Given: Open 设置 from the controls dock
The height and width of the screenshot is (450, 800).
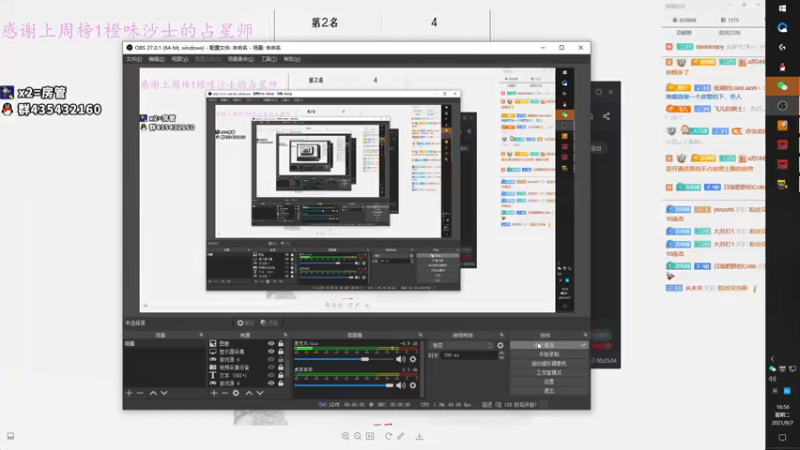Looking at the screenshot, I should (548, 382).
